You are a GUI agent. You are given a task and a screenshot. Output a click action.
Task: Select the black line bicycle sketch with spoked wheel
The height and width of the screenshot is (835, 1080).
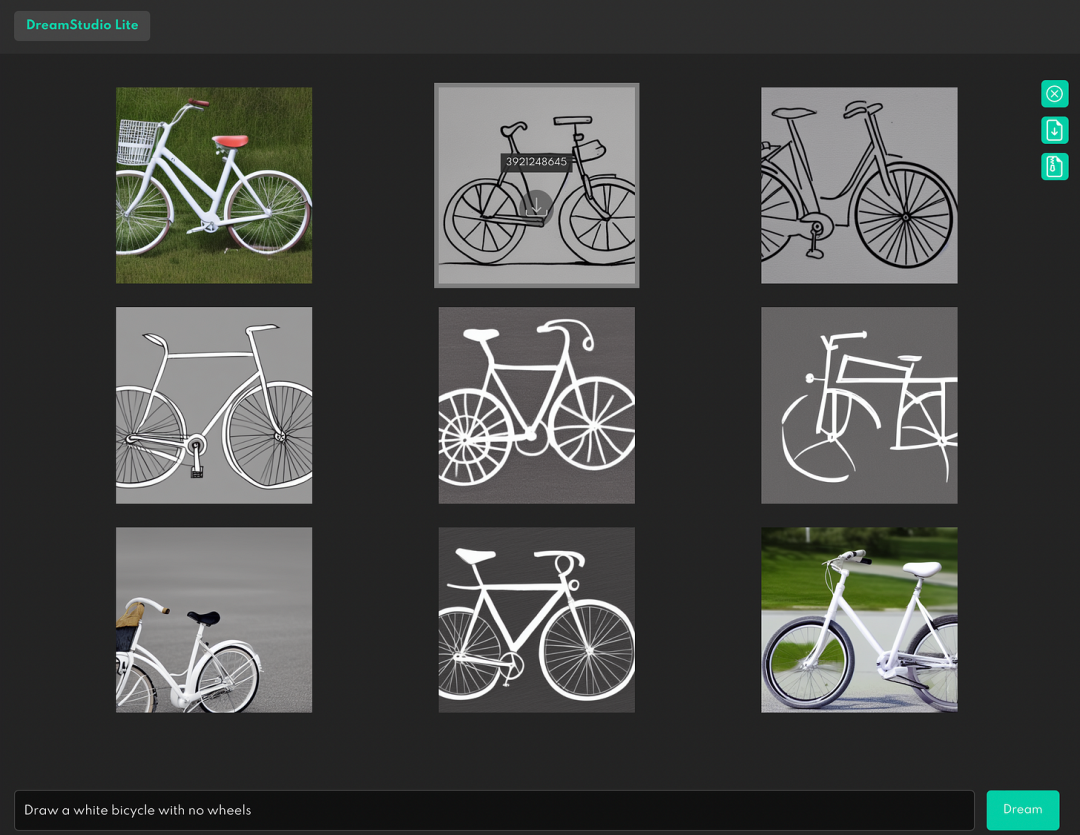pos(859,185)
